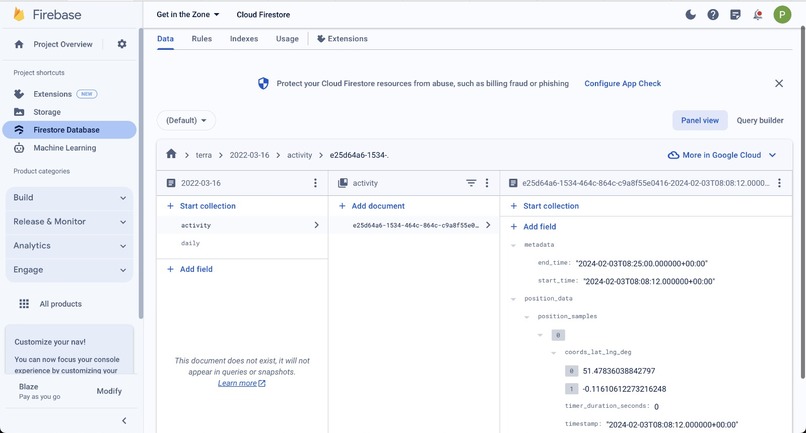Switch to Query builder view

point(760,120)
